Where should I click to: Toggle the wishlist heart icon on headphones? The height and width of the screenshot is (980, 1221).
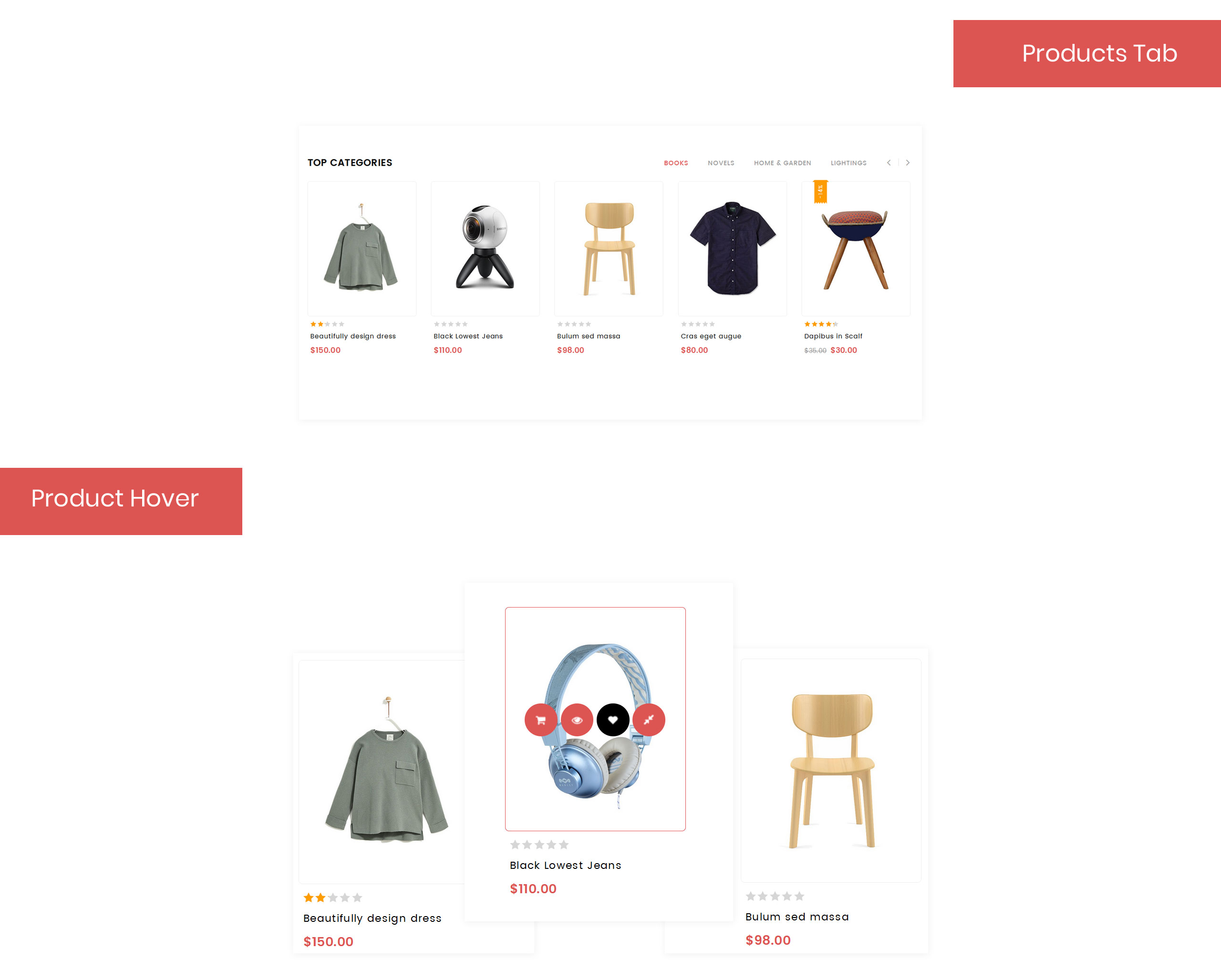click(613, 720)
